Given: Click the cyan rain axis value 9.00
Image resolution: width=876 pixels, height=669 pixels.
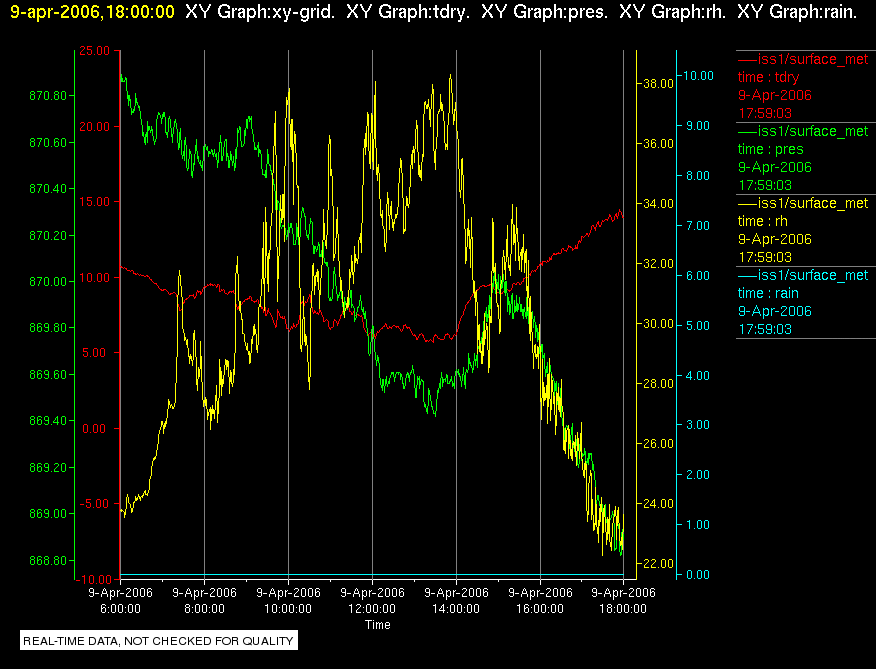Looking at the screenshot, I should [697, 126].
